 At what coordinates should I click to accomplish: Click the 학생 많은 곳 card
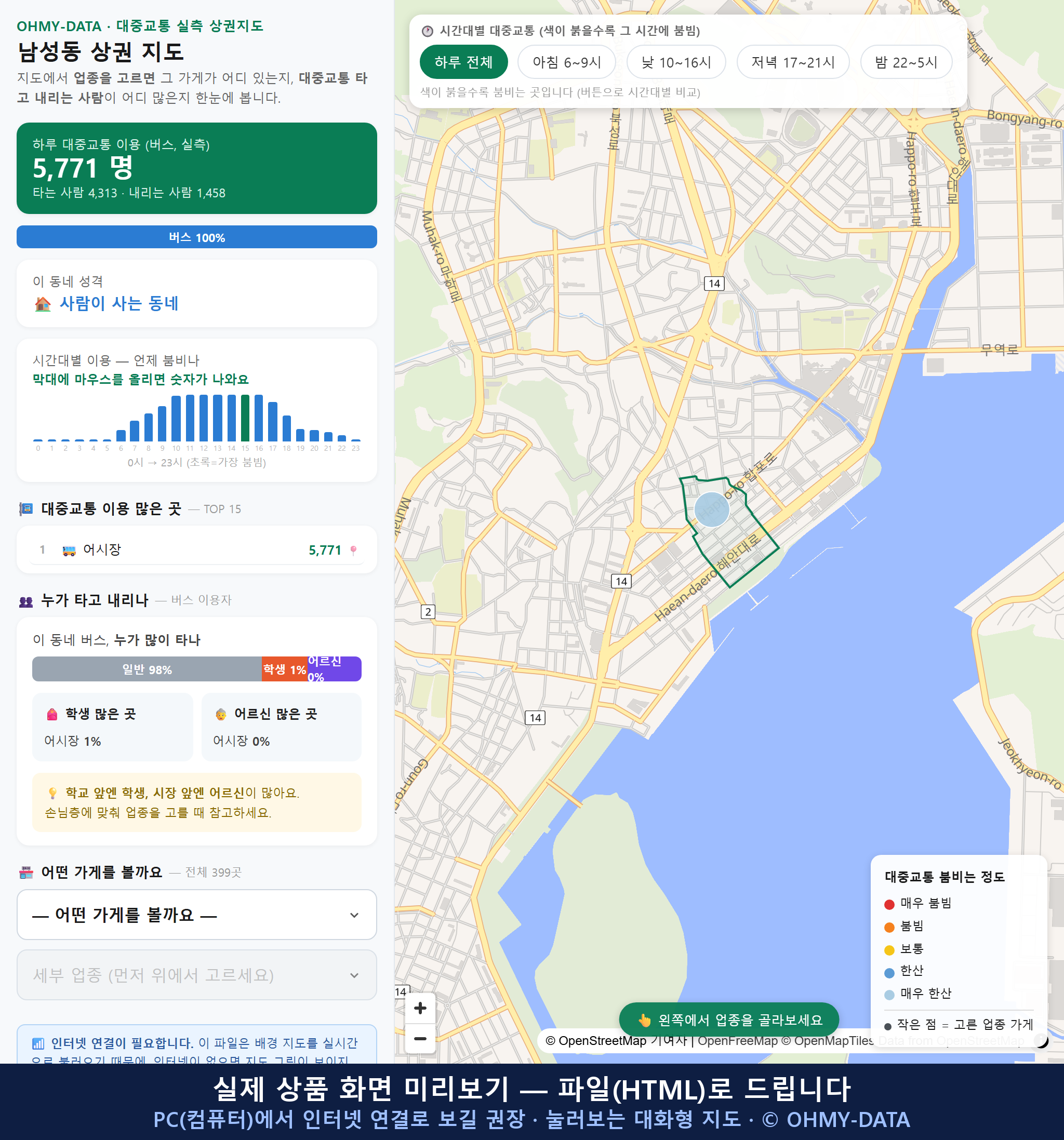point(112,727)
